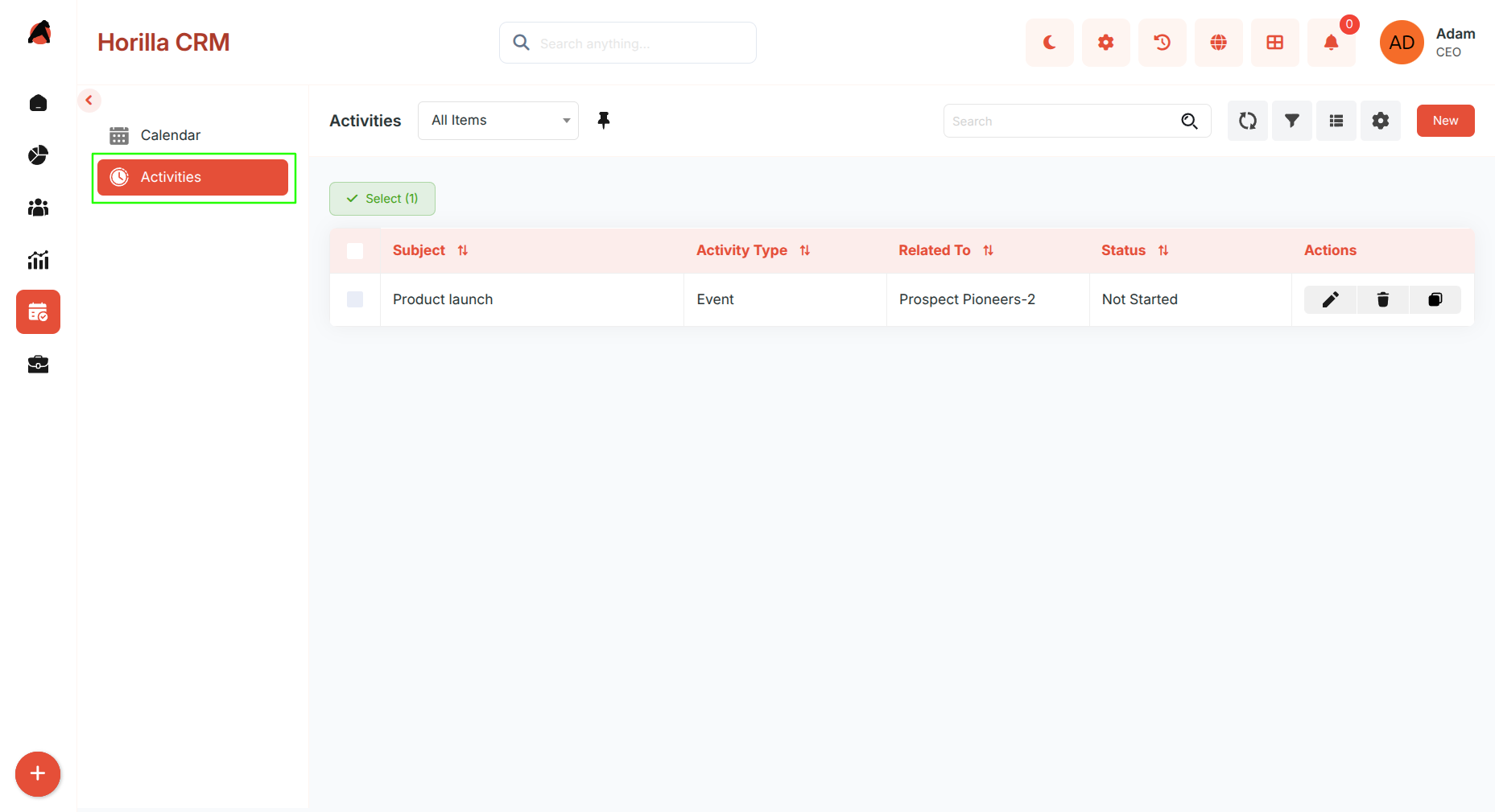Open list settings gear icon
The image size is (1495, 812).
click(x=1381, y=121)
